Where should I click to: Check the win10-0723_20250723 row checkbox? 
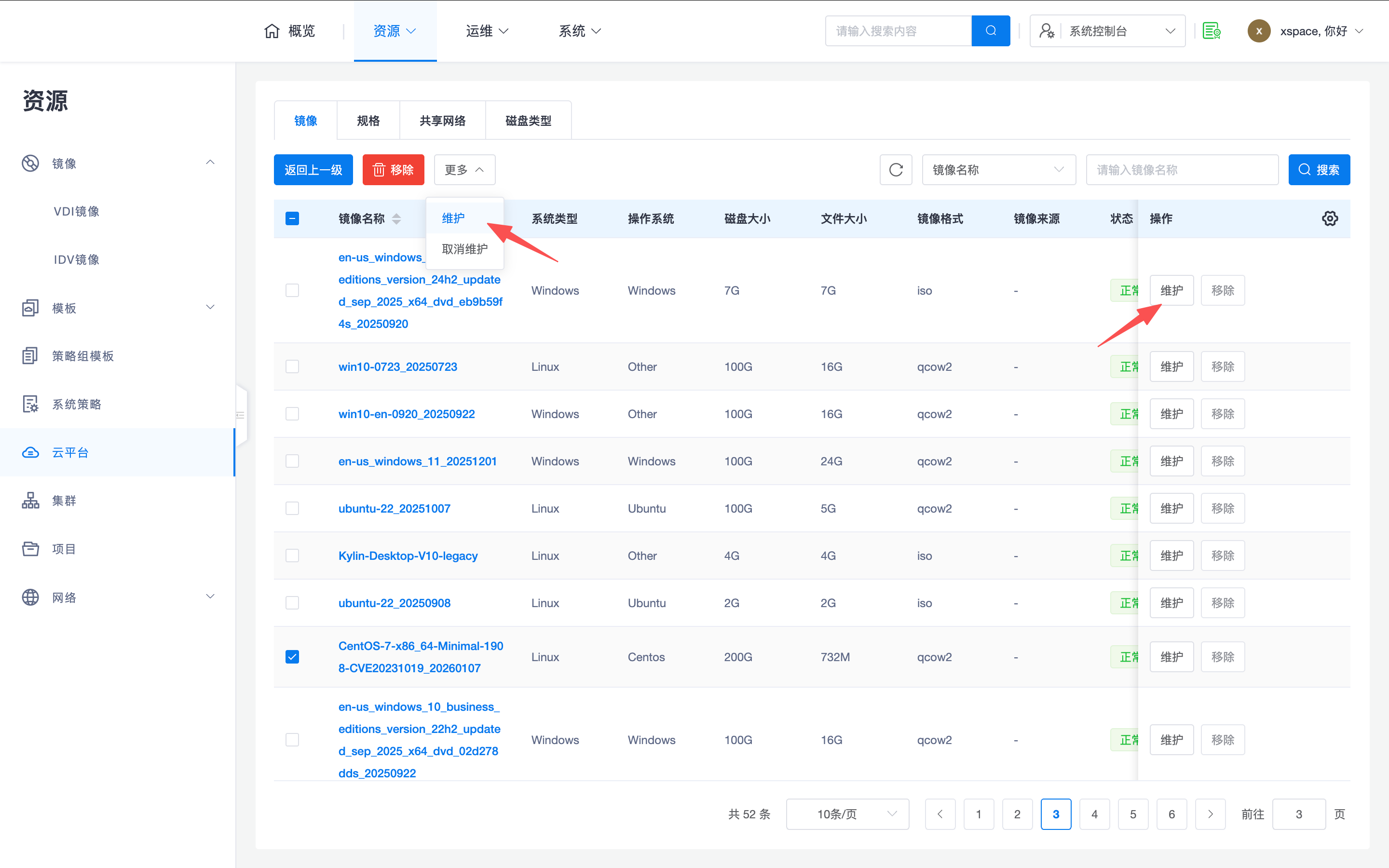pos(292,367)
